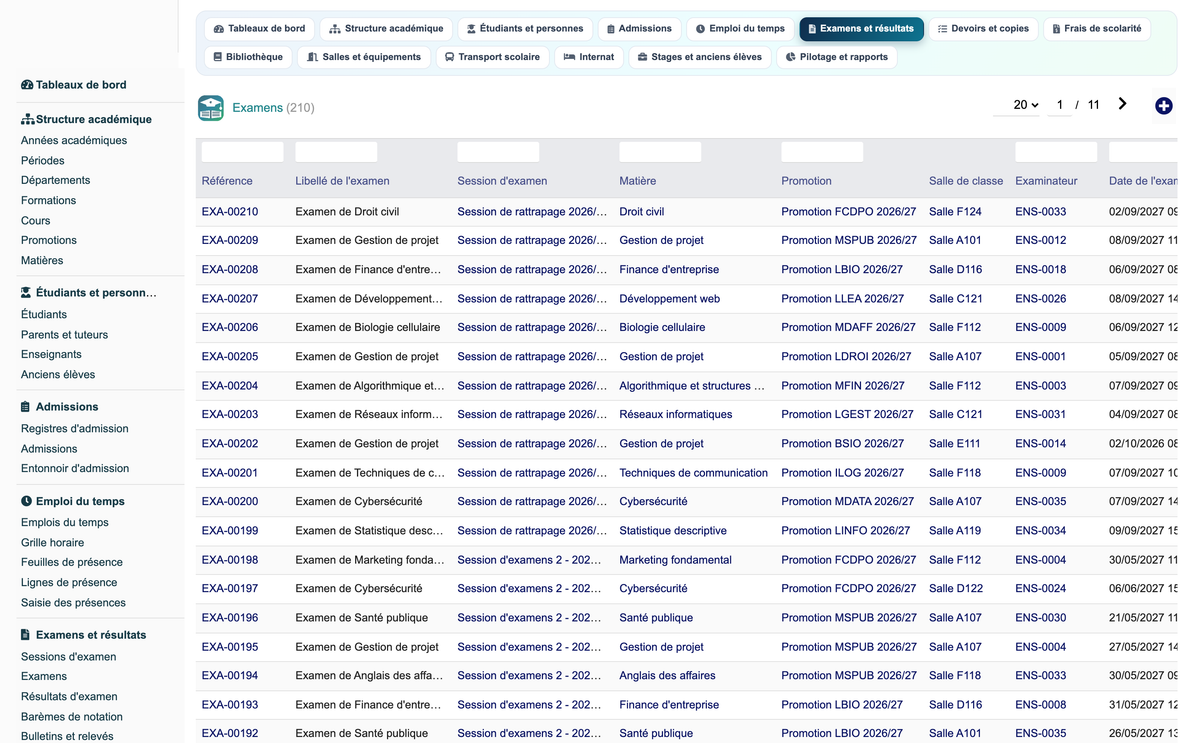Open the Structure académique top tab
This screenshot has width=1200, height=743.
pos(386,29)
